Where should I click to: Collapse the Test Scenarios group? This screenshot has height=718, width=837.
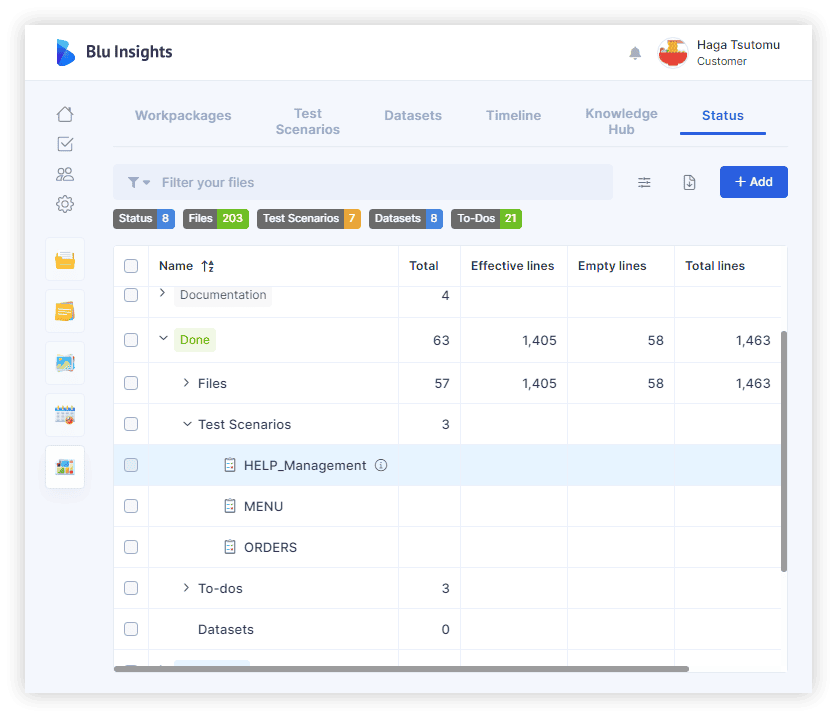[x=187, y=424]
